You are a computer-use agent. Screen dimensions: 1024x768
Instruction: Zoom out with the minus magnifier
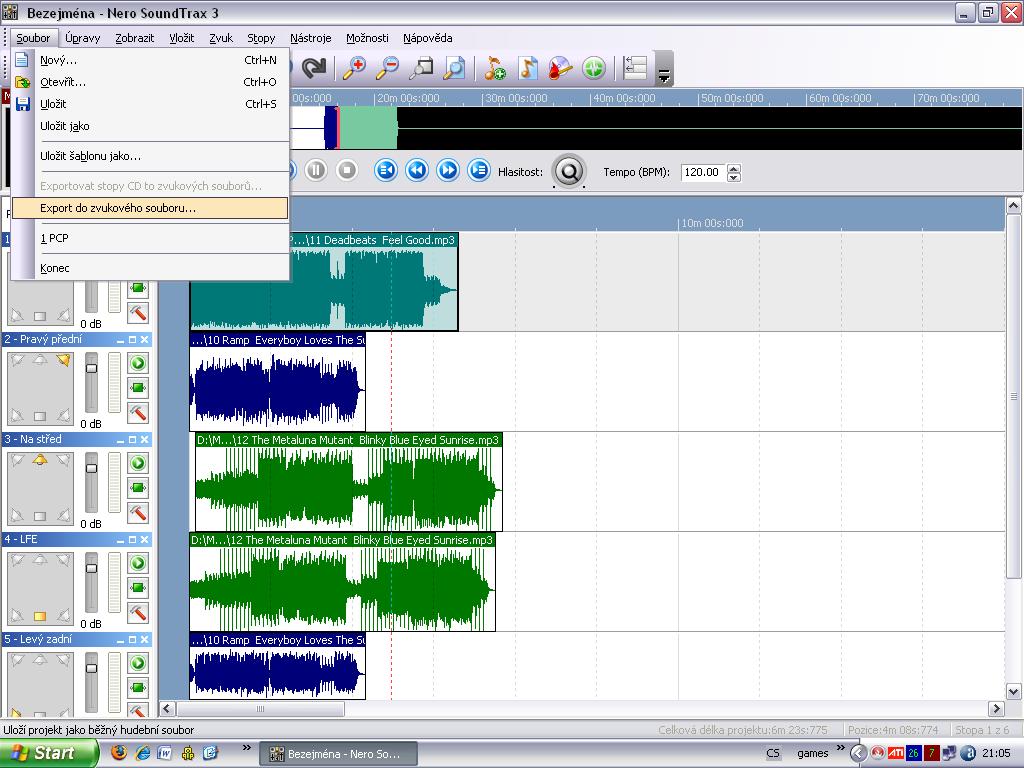388,68
